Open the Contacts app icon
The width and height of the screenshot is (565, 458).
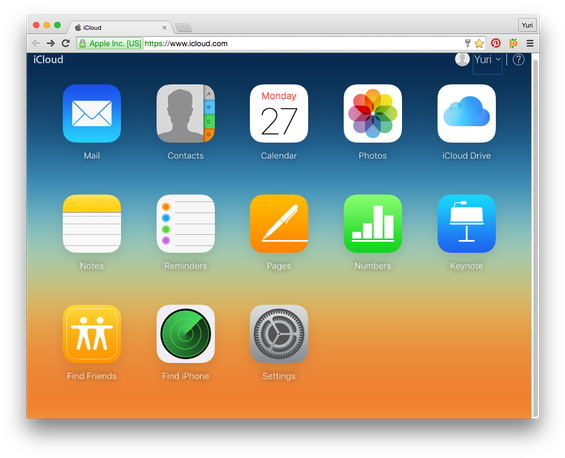186,114
